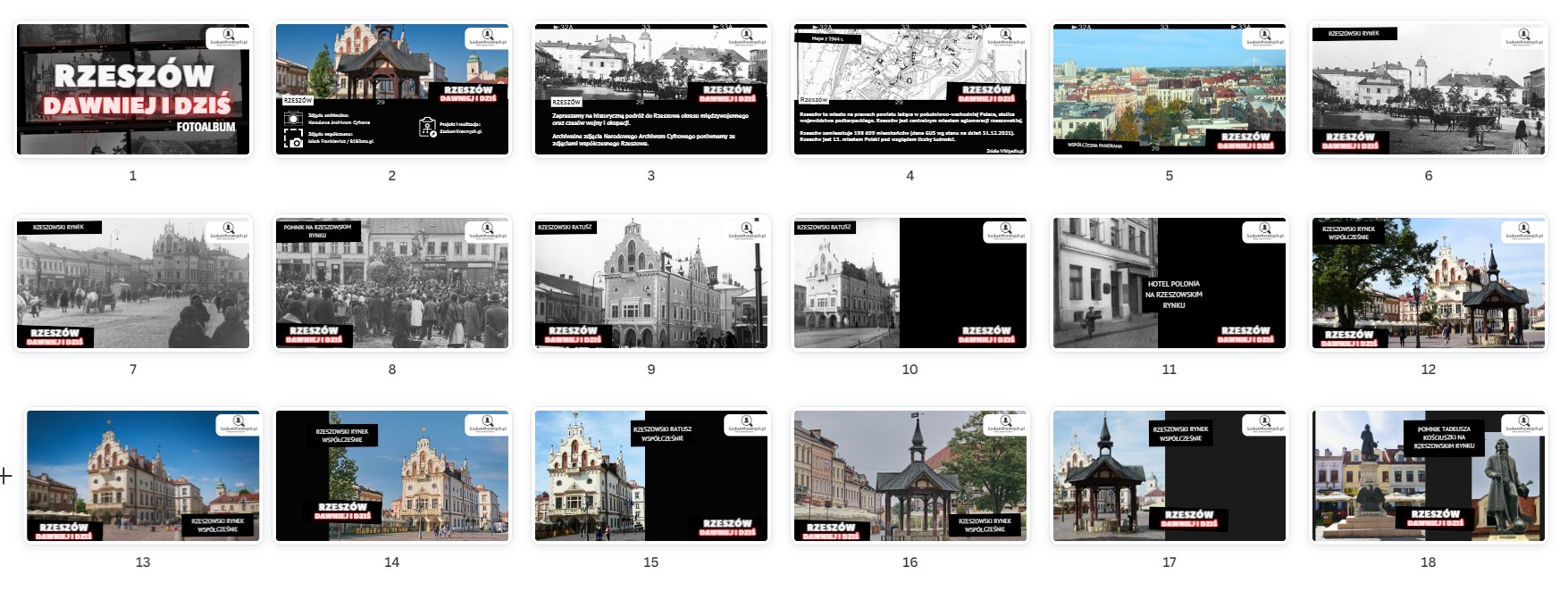Select slide 7 with horse carts in market
The height and width of the screenshot is (591, 1568).
[x=133, y=282]
